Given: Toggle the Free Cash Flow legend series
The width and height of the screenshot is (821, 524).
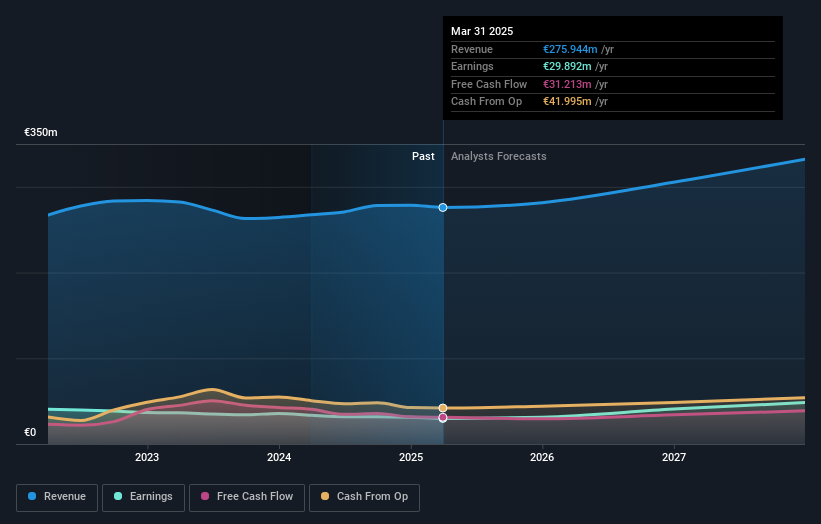Looking at the screenshot, I should click(247, 497).
